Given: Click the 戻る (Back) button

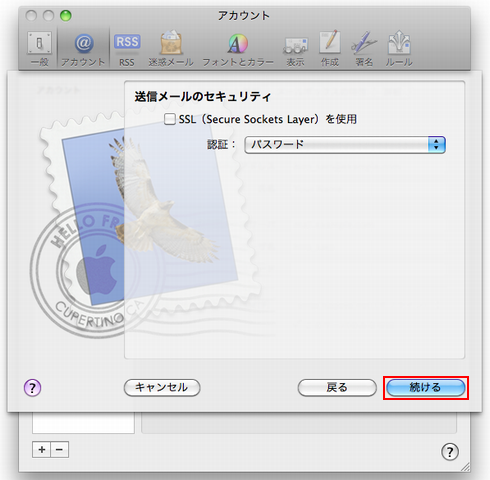Looking at the screenshot, I should 337,388.
